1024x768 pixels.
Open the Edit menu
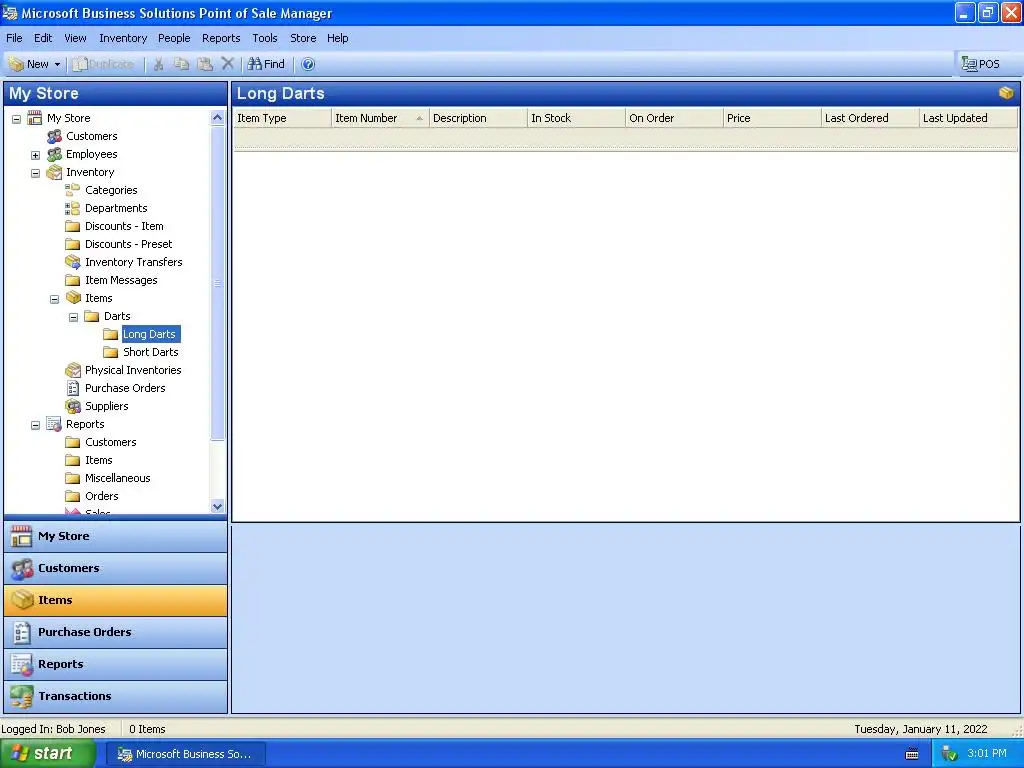pos(43,38)
